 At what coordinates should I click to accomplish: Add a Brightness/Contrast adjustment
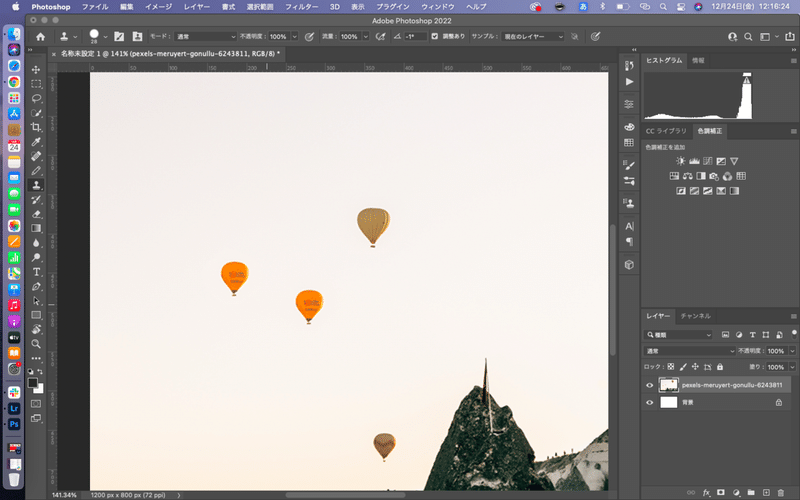click(681, 161)
